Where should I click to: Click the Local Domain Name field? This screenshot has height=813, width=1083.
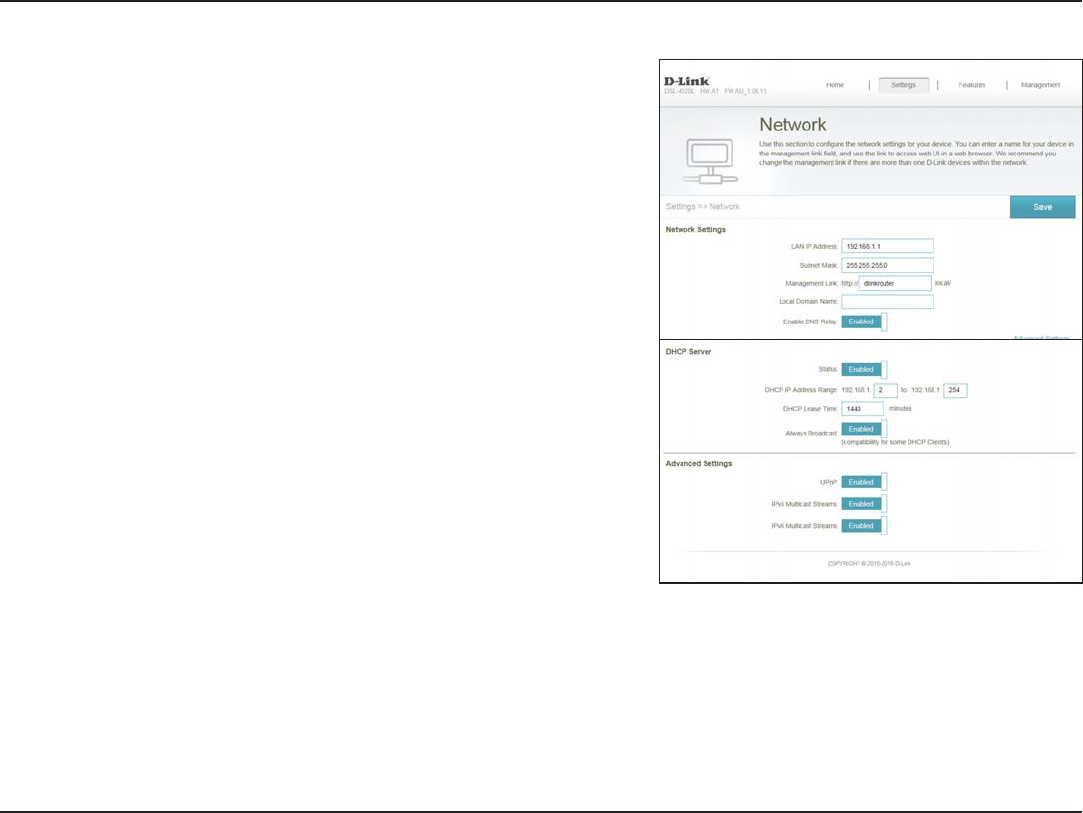(887, 302)
